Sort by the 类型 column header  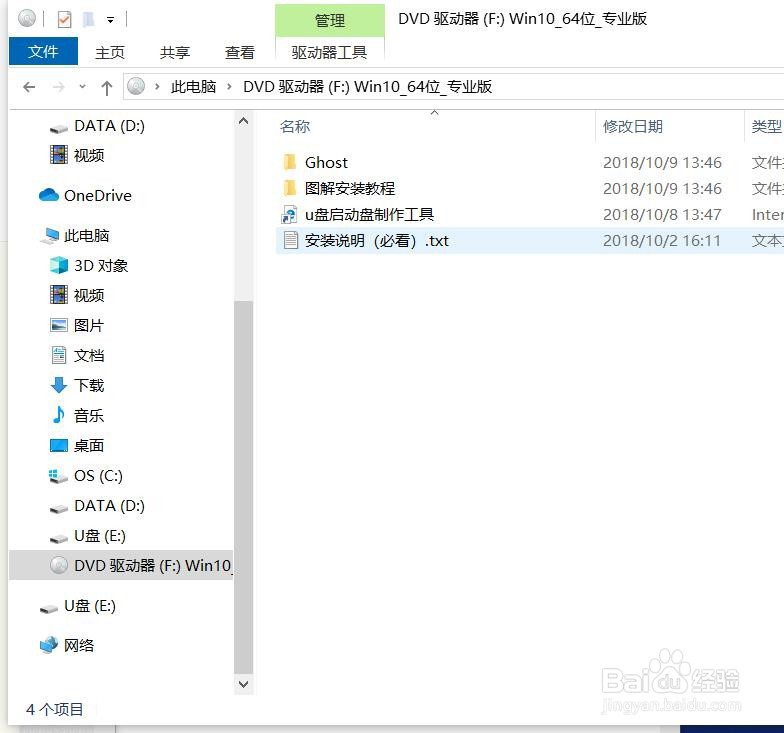(766, 126)
